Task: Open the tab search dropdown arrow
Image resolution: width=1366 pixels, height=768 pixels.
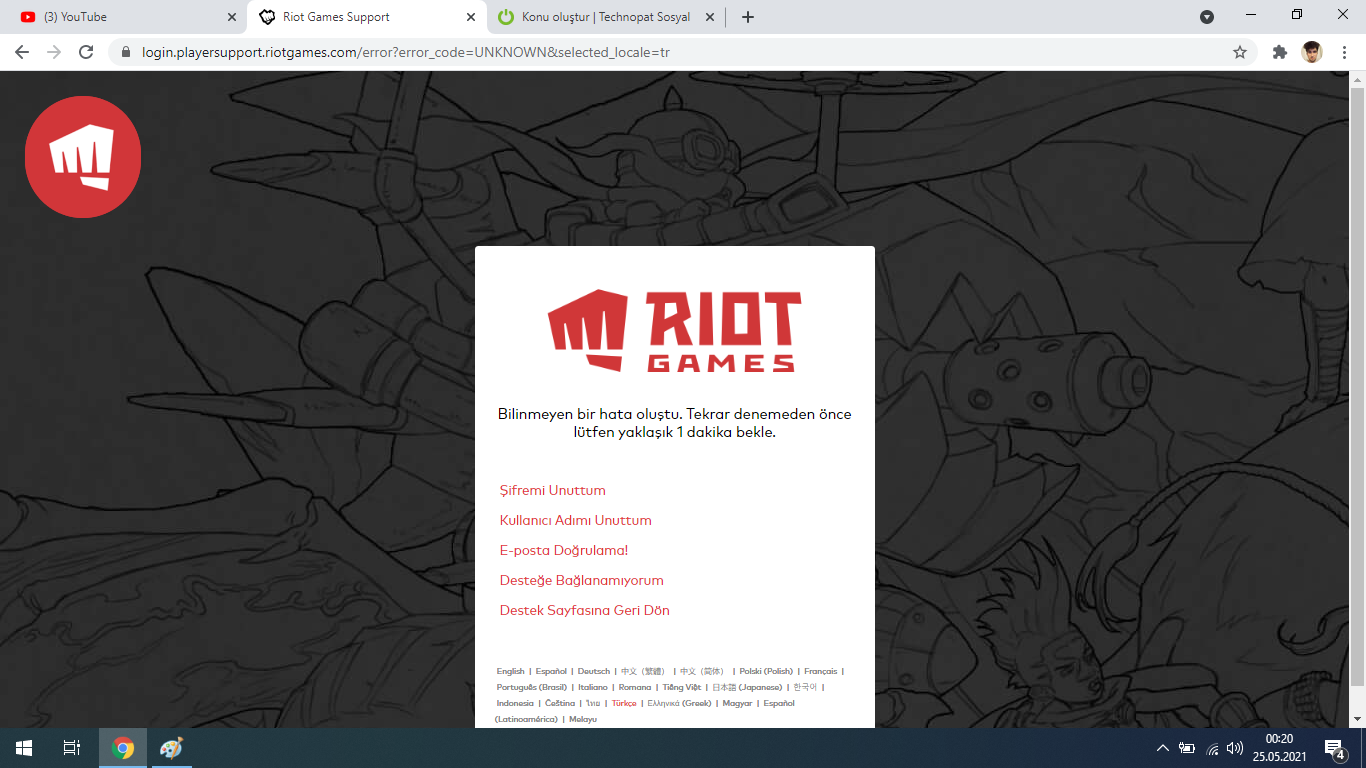Action: click(x=1207, y=17)
